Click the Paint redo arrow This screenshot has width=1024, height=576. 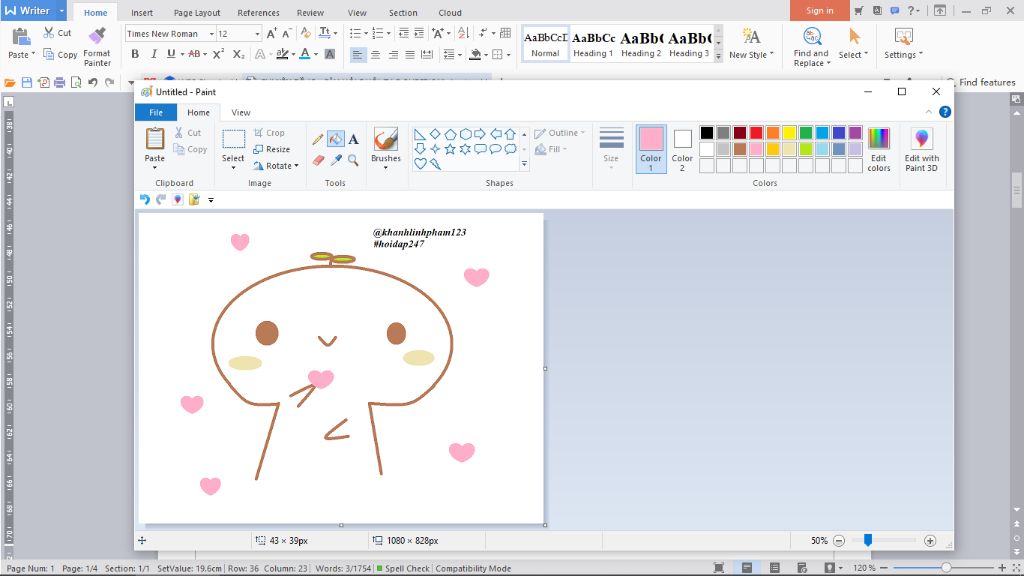[161, 200]
